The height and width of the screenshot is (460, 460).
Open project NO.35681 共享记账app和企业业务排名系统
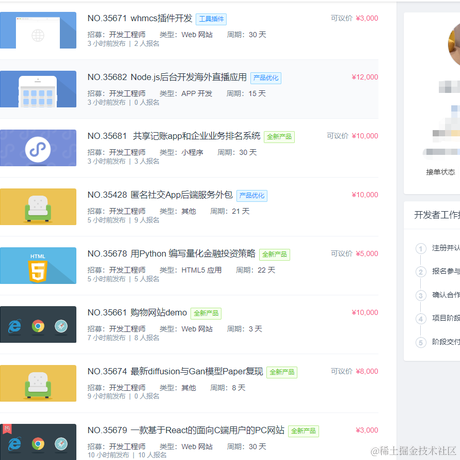(174, 136)
